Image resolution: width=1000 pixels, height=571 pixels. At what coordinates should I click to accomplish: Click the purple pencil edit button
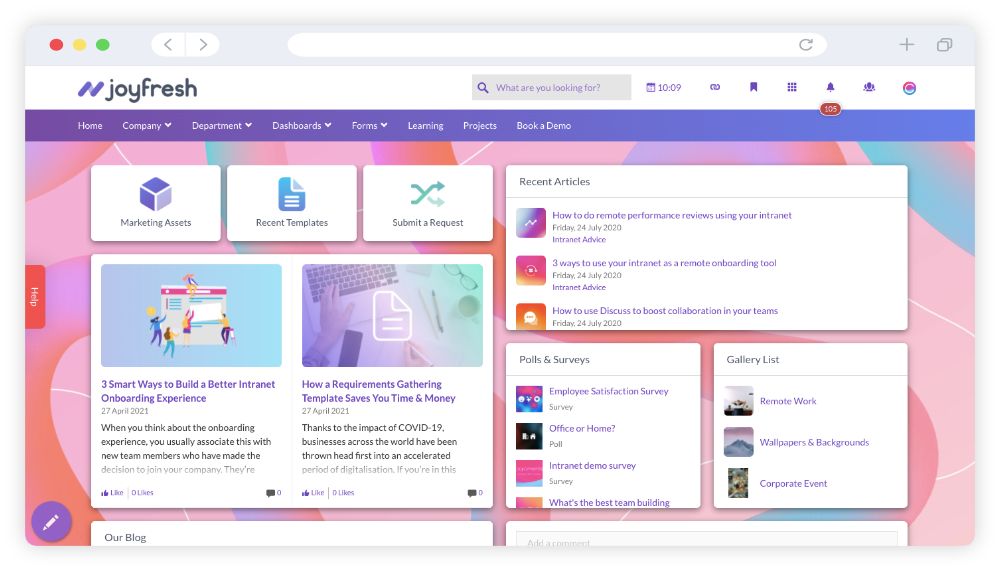point(51,521)
